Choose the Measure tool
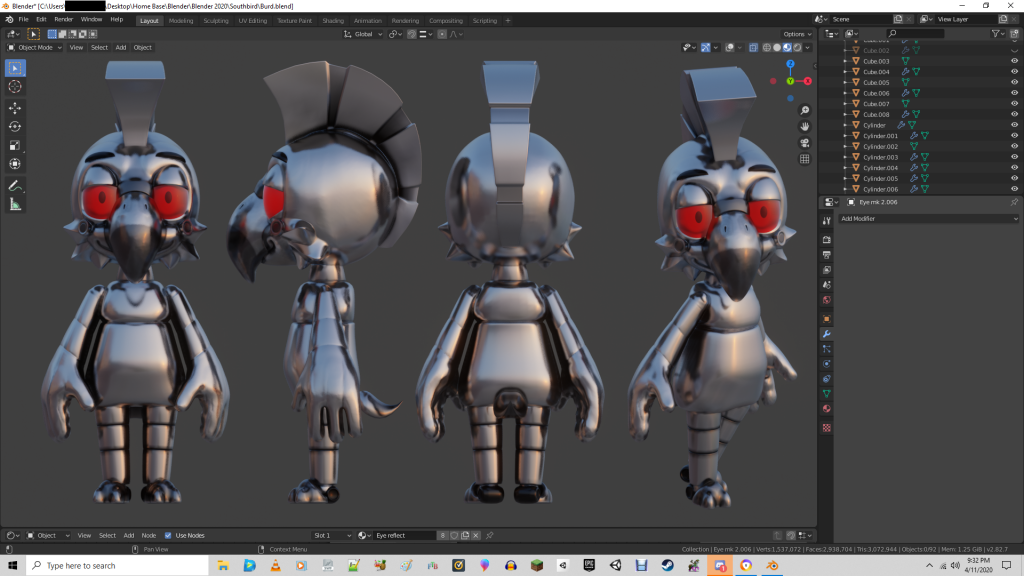The height and width of the screenshot is (576, 1024). [15, 205]
